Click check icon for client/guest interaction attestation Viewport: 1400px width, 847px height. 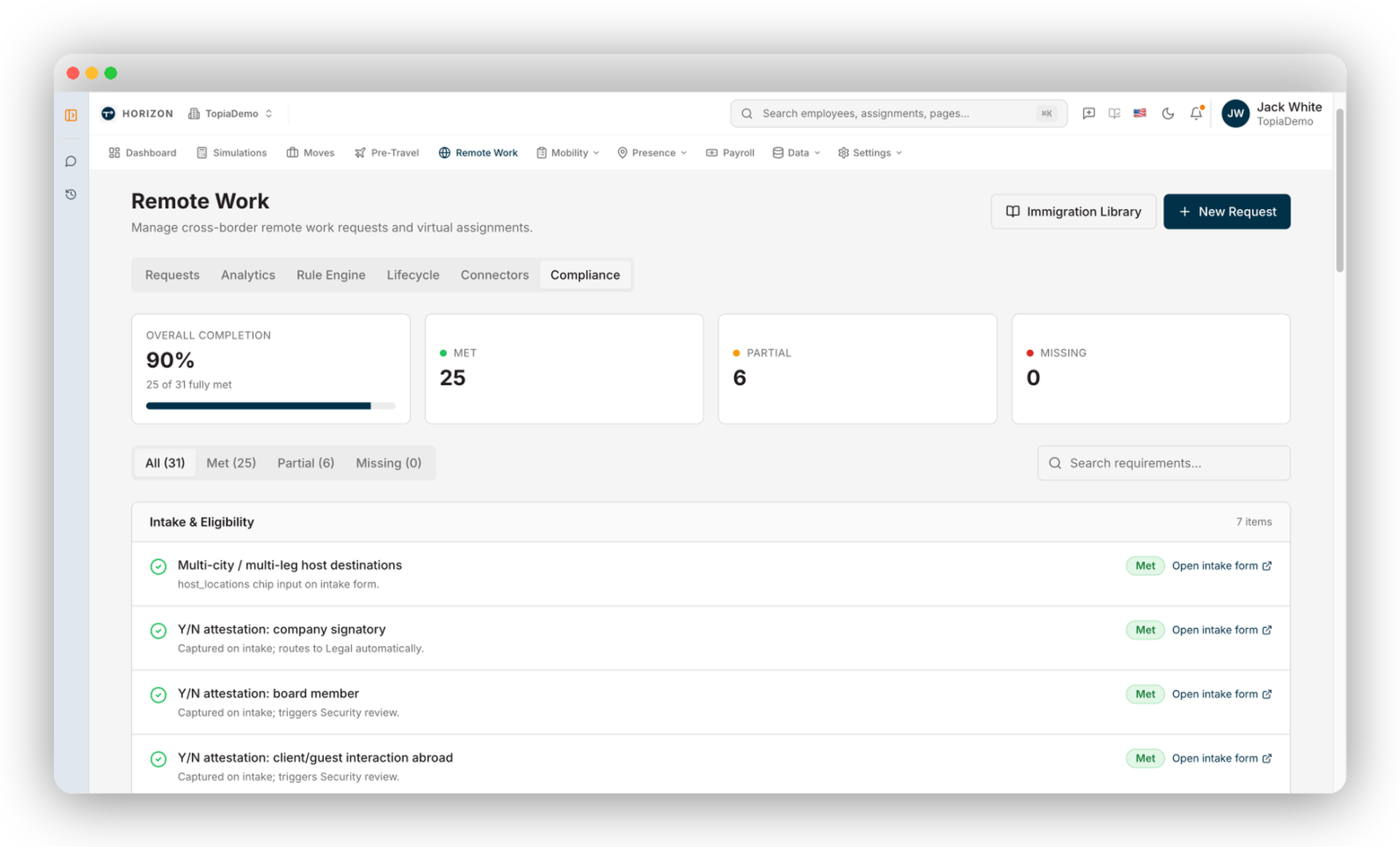pyautogui.click(x=158, y=759)
